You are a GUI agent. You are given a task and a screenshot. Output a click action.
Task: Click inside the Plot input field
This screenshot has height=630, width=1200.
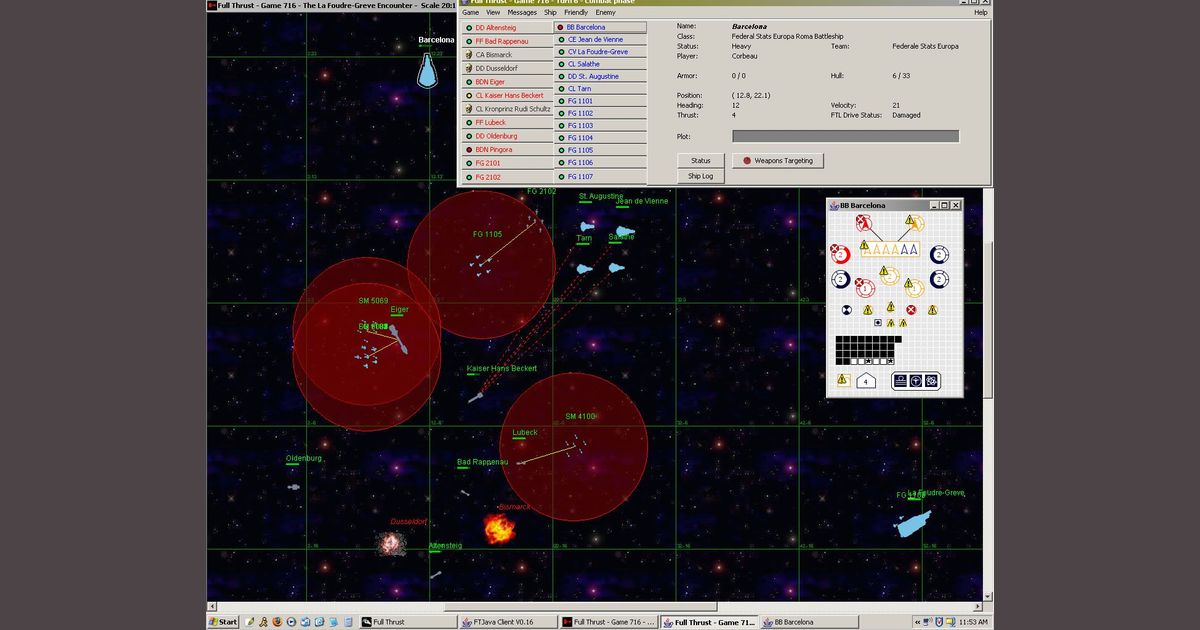click(845, 136)
